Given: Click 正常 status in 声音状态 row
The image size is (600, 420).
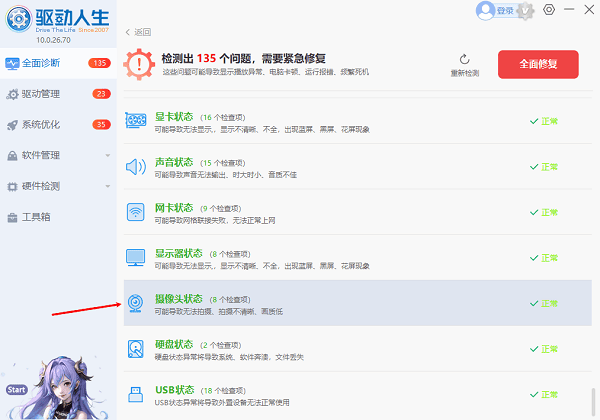Looking at the screenshot, I should pos(544,167).
